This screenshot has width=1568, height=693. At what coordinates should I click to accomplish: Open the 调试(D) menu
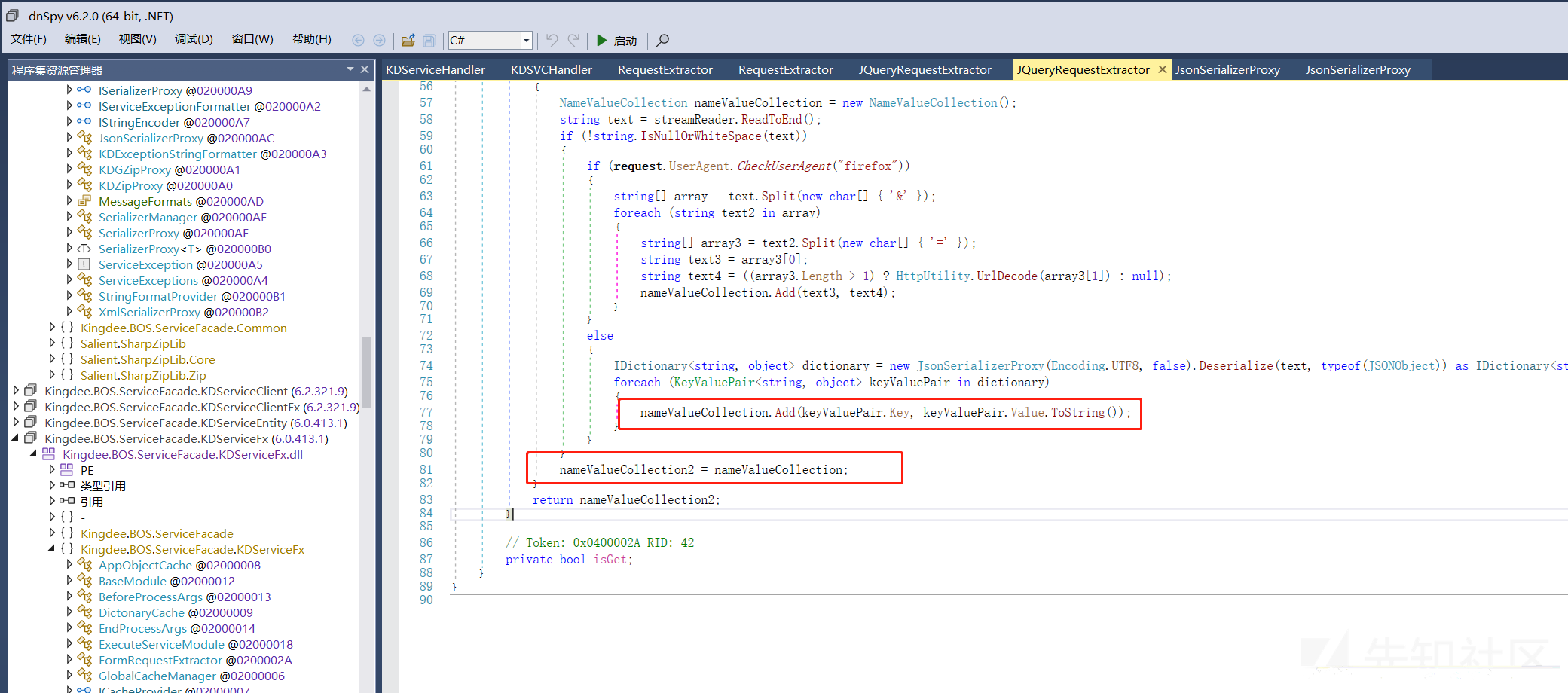(194, 39)
